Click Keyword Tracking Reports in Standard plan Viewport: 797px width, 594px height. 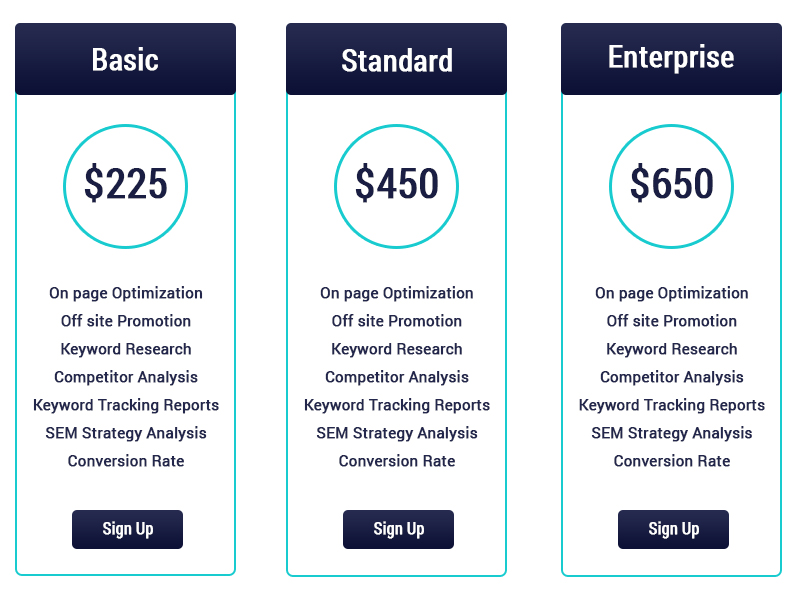pos(396,405)
